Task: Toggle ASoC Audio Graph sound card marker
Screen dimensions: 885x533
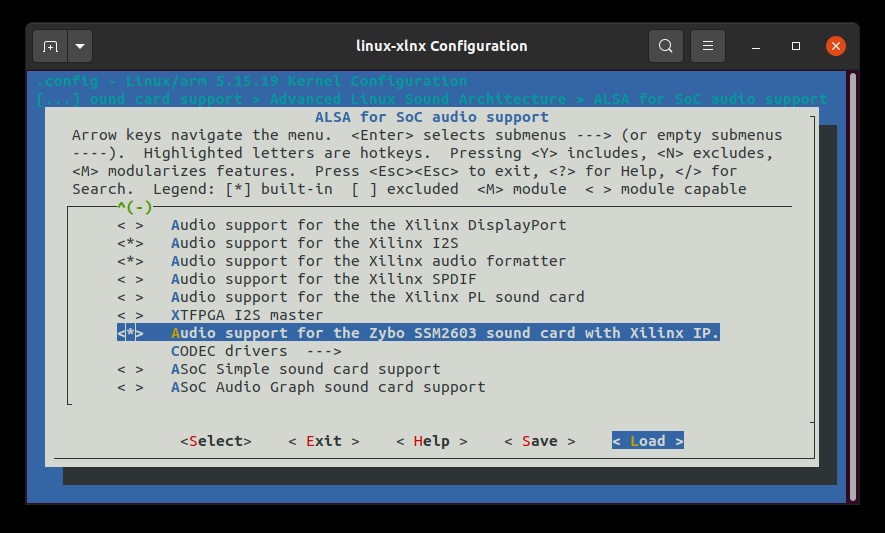Action: point(130,387)
